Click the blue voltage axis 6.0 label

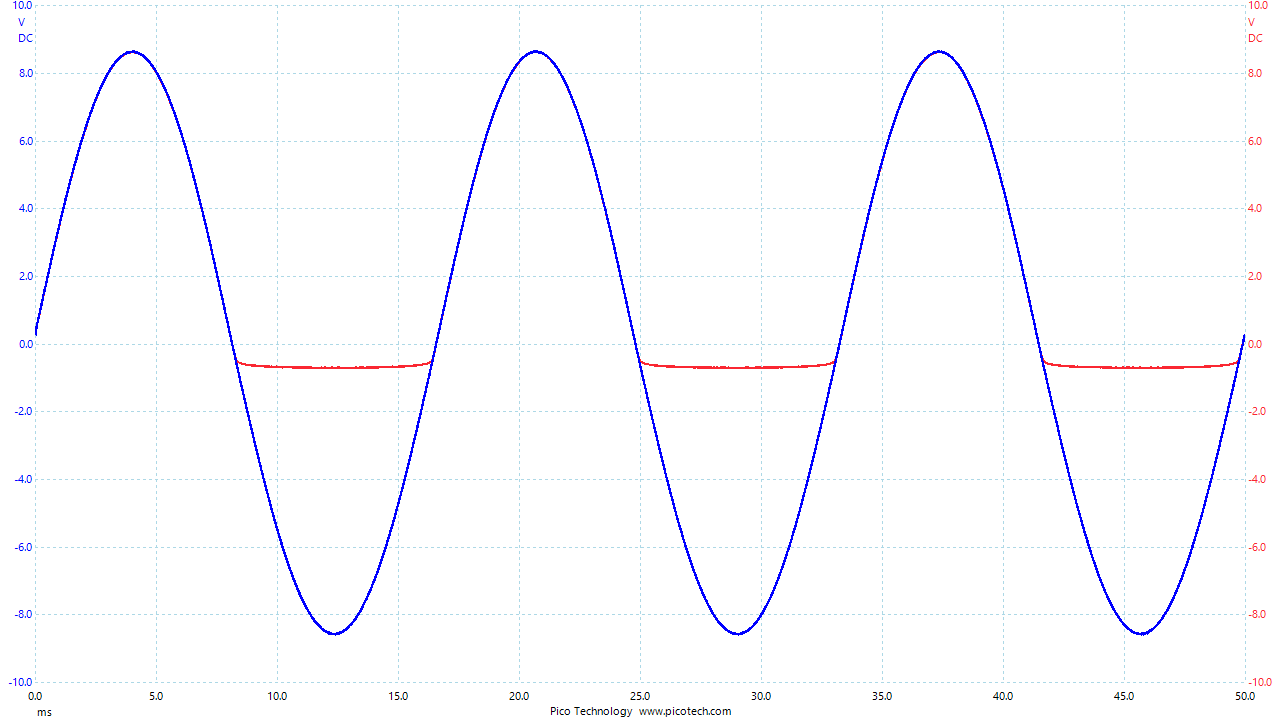tap(26, 141)
